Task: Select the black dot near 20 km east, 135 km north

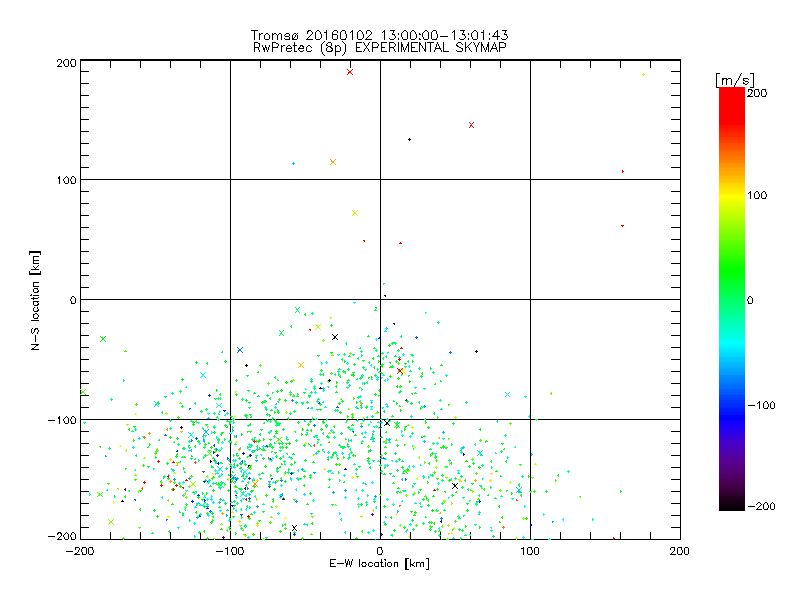Action: 409,139
